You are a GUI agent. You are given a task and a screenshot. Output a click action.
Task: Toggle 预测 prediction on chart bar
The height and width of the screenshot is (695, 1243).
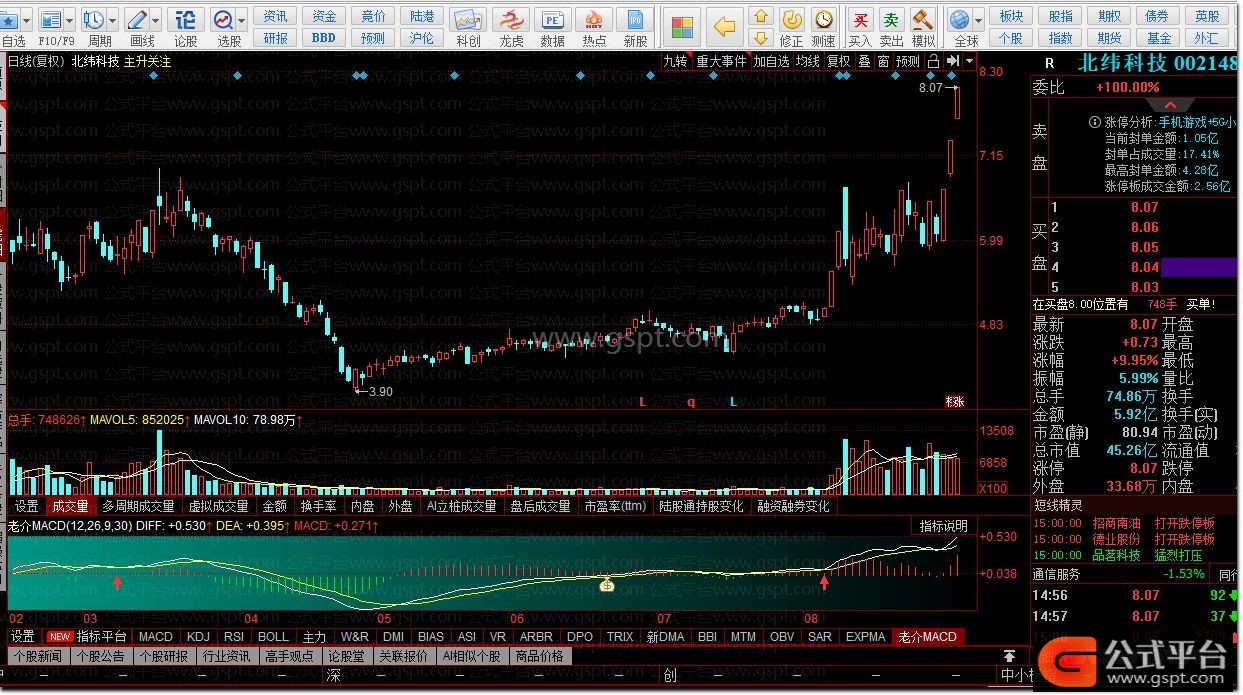[907, 61]
